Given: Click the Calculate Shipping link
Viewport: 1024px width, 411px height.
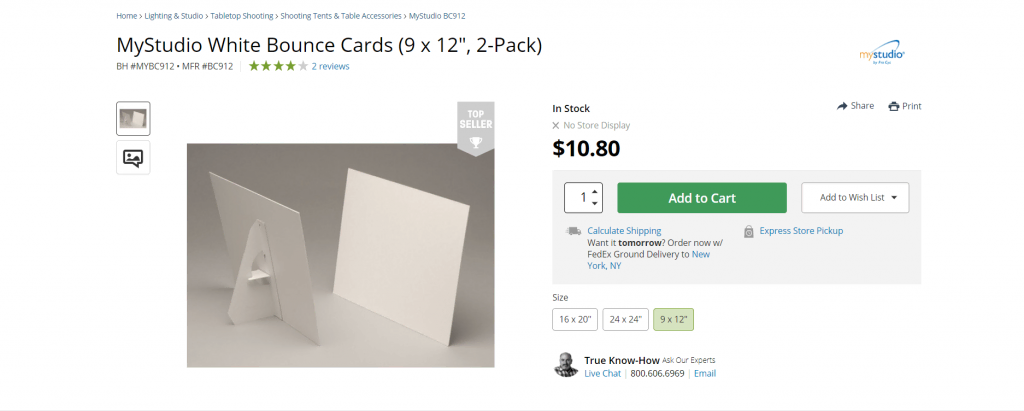Looking at the screenshot, I should point(624,231).
